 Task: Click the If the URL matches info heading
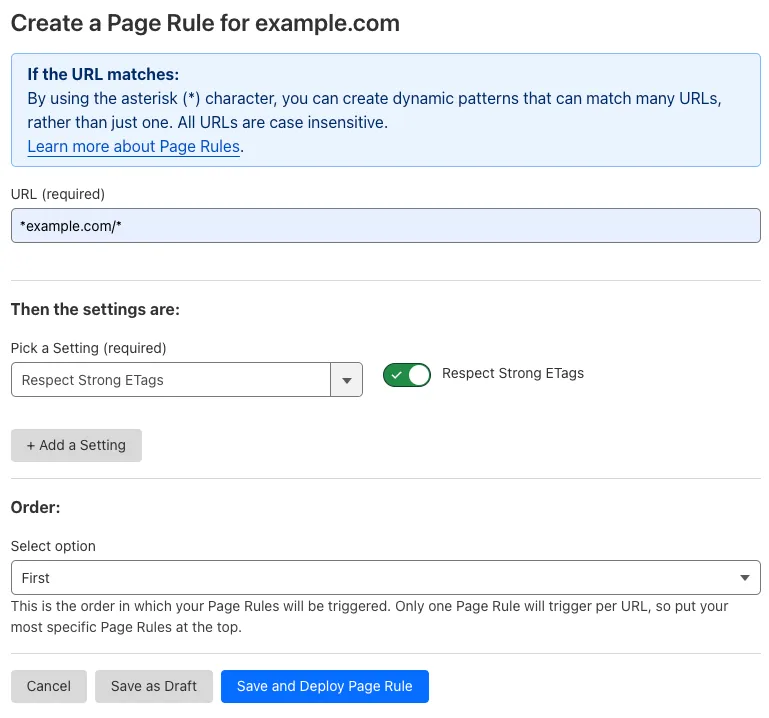tap(103, 76)
